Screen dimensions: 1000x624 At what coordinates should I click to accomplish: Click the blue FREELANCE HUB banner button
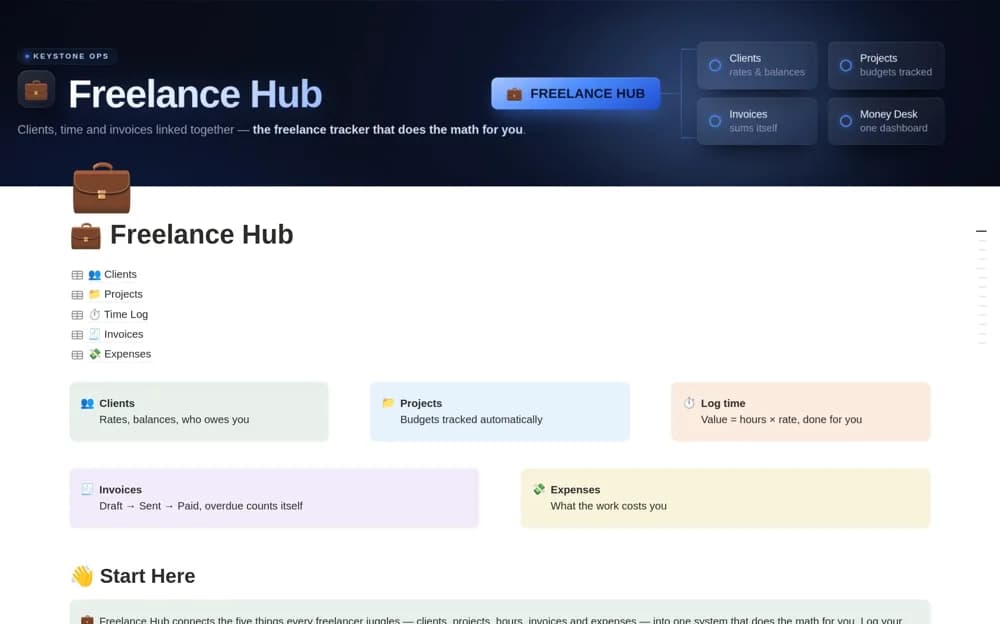pos(575,93)
